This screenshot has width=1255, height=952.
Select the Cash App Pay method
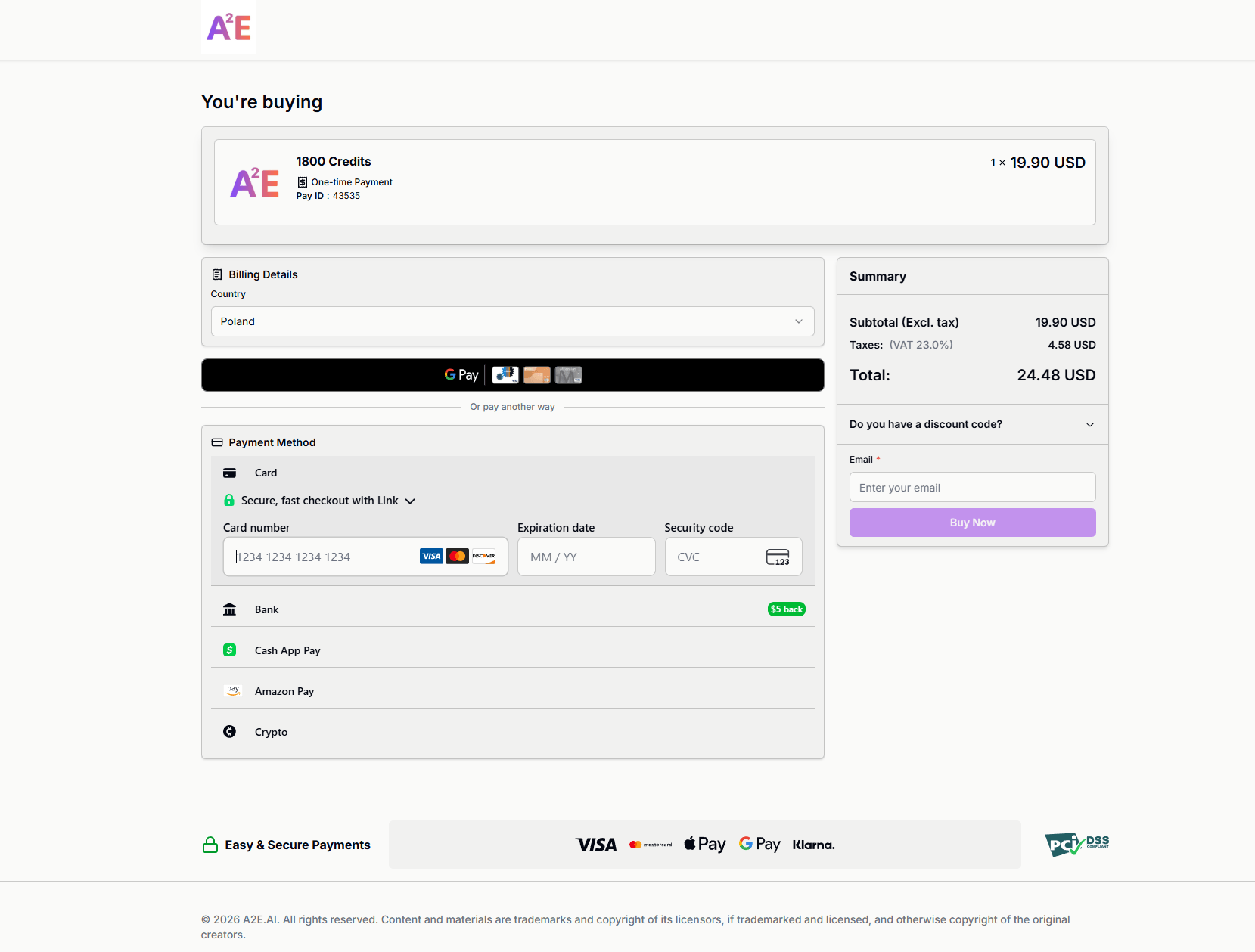point(512,650)
